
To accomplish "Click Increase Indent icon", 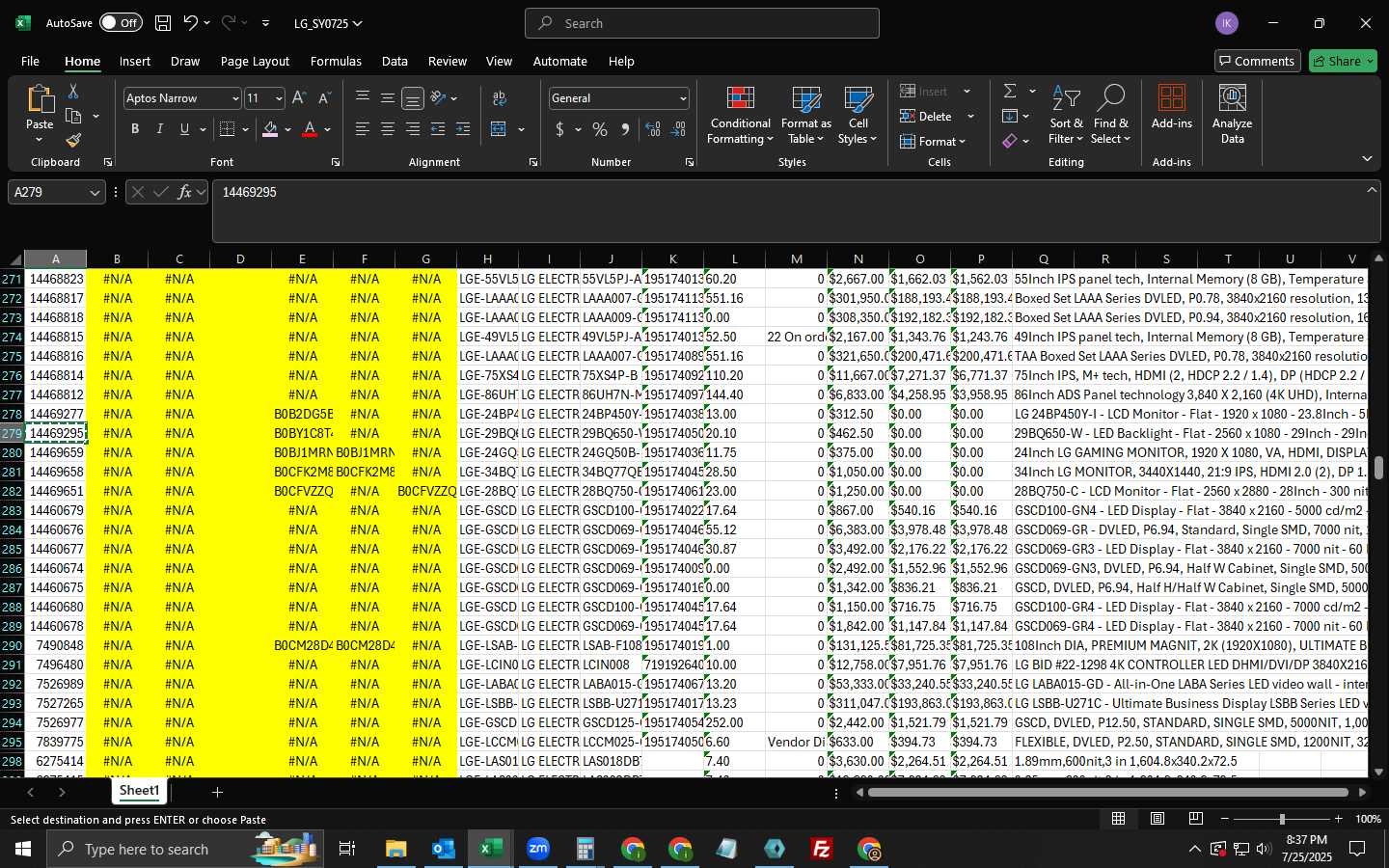I will (x=463, y=129).
